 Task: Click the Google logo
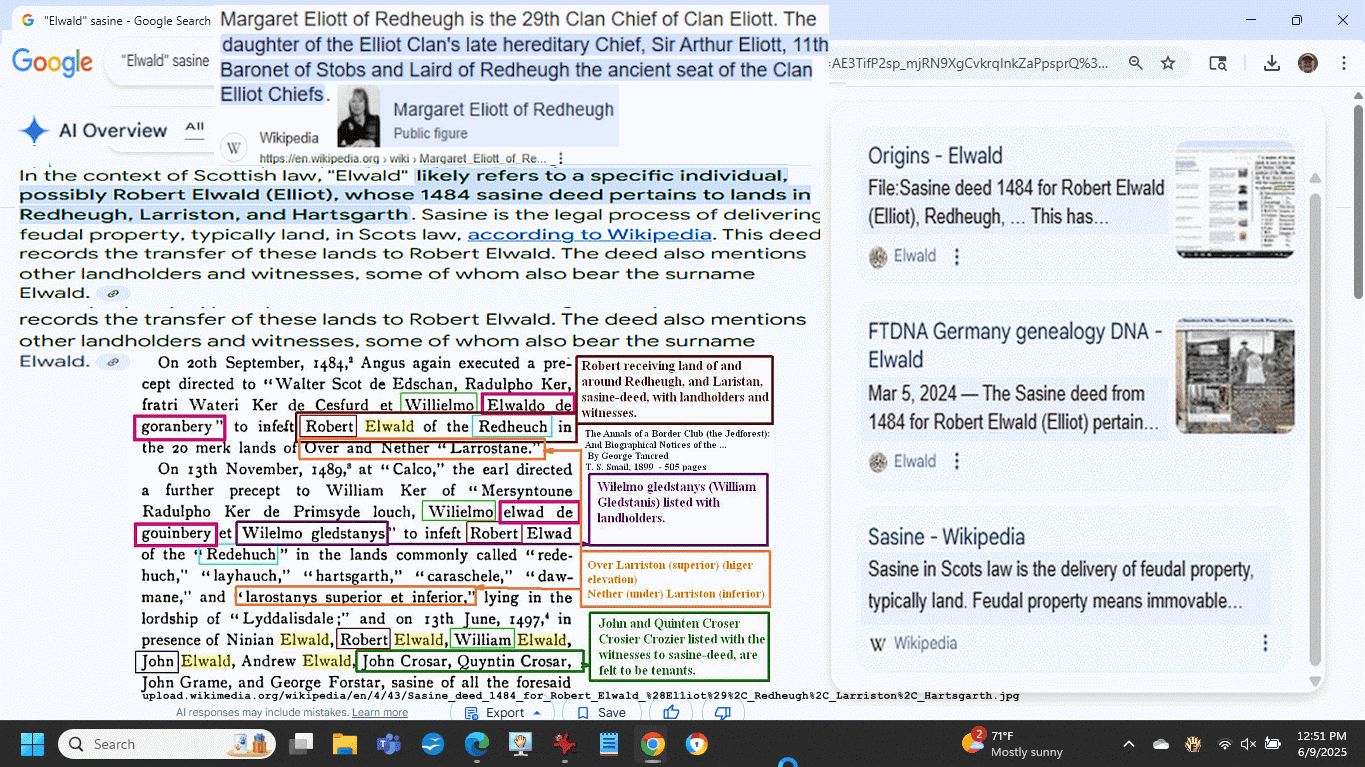(52, 62)
